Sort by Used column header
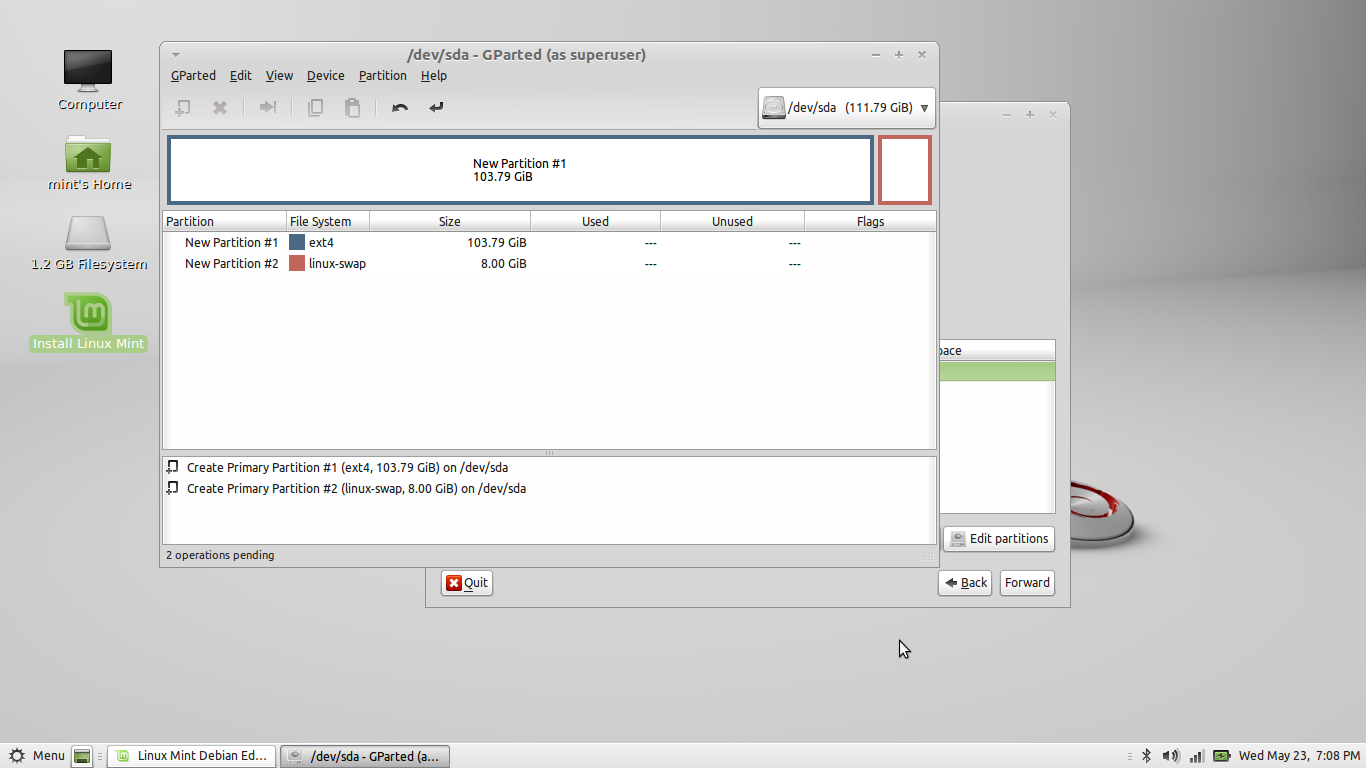This screenshot has width=1366, height=768. [595, 221]
